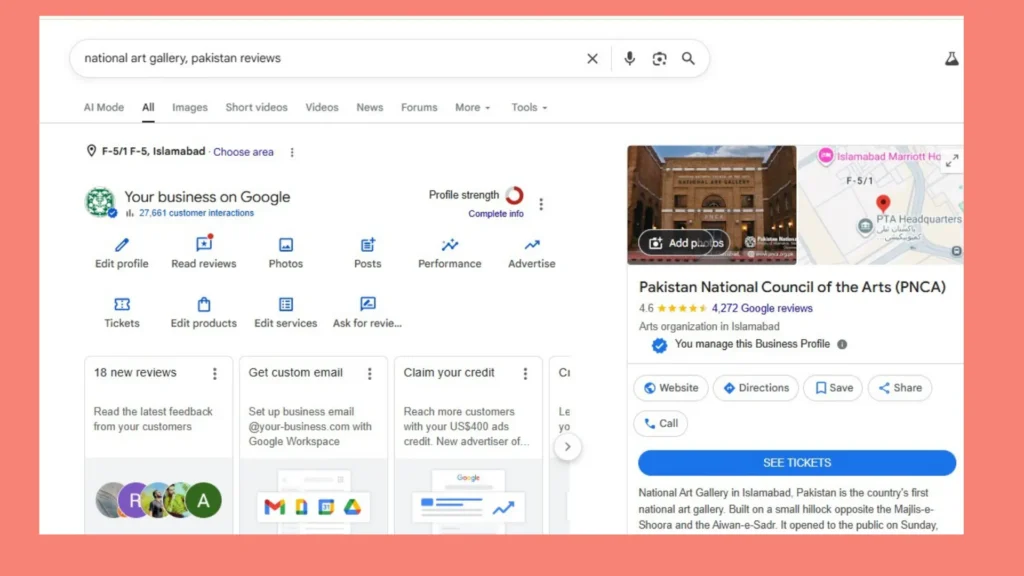The image size is (1024, 576).
Task: Open business profile three-dot menu
Action: coord(541,204)
